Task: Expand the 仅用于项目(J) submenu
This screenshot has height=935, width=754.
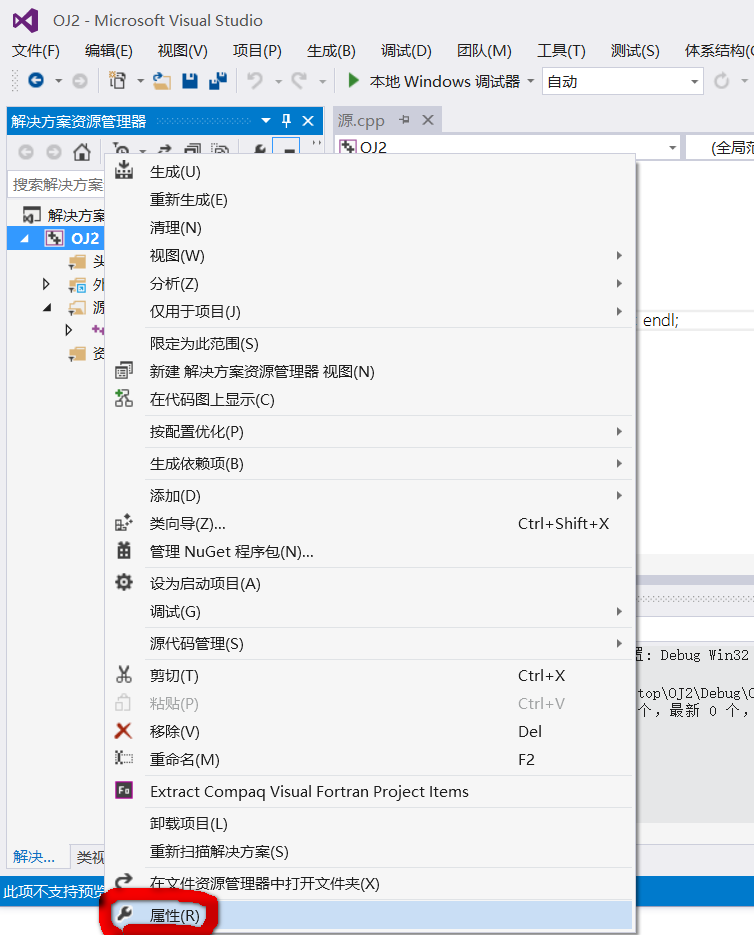Action: tap(369, 311)
